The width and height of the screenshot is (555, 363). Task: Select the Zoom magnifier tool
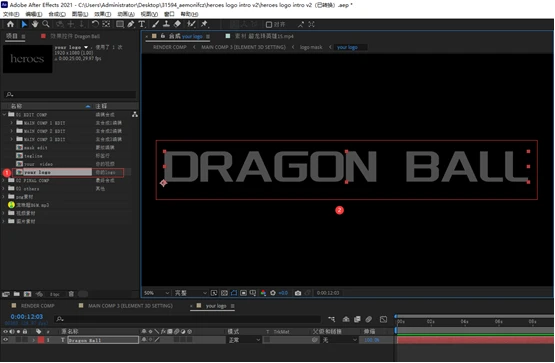click(x=46, y=24)
